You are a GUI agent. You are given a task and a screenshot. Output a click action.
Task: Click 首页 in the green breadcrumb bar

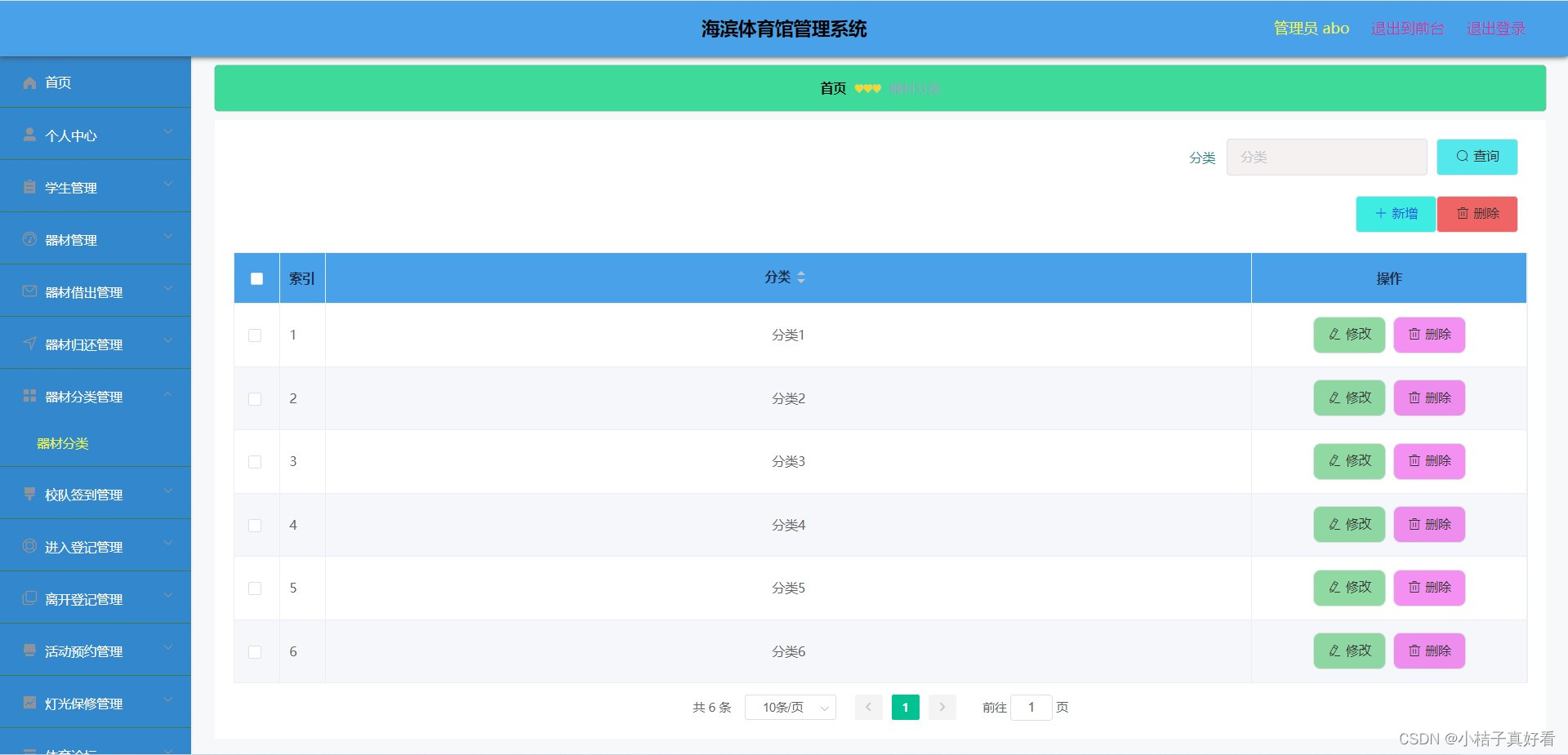[833, 88]
